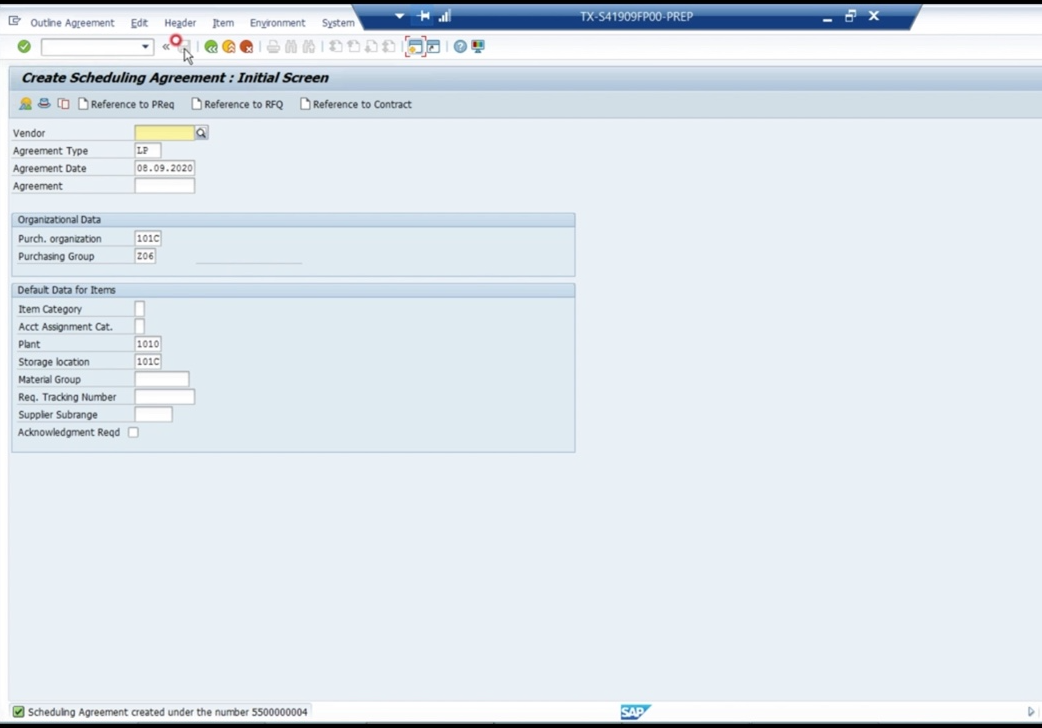Image resolution: width=1042 pixels, height=728 pixels.
Task: Click the Last Page icon
Action: tap(389, 47)
